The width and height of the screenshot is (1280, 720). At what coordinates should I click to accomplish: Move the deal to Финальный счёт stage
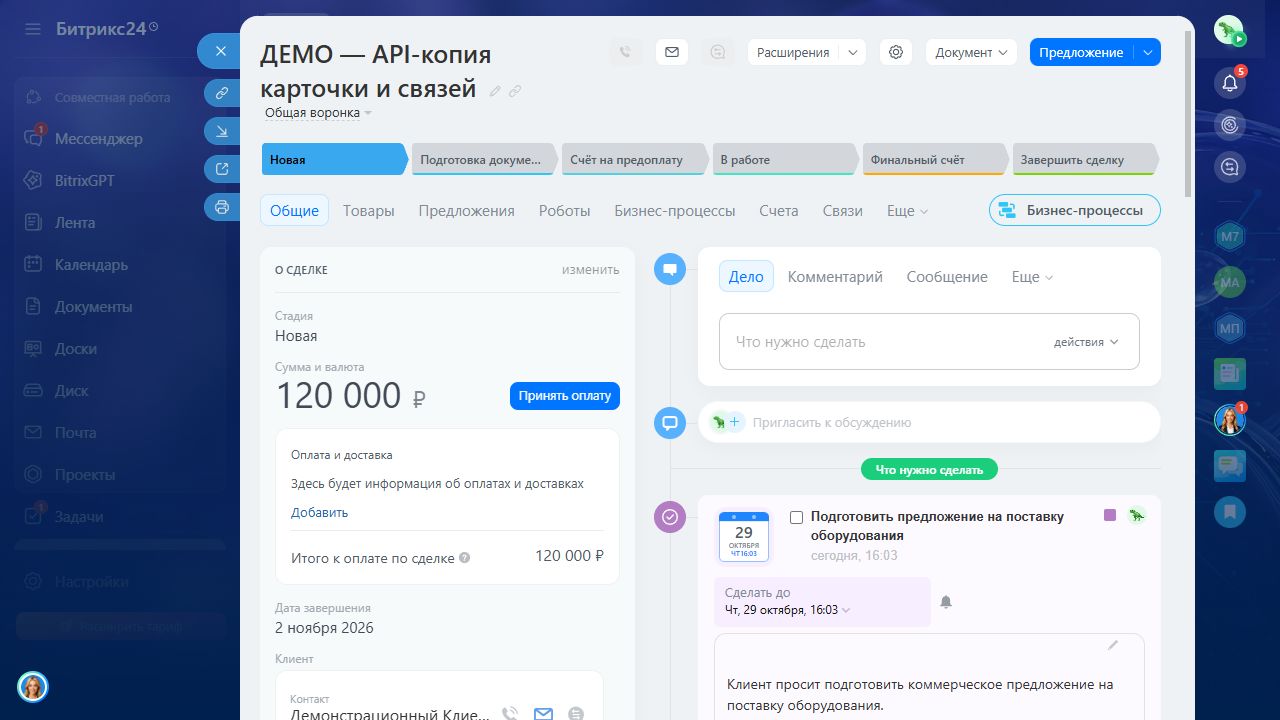pos(935,159)
